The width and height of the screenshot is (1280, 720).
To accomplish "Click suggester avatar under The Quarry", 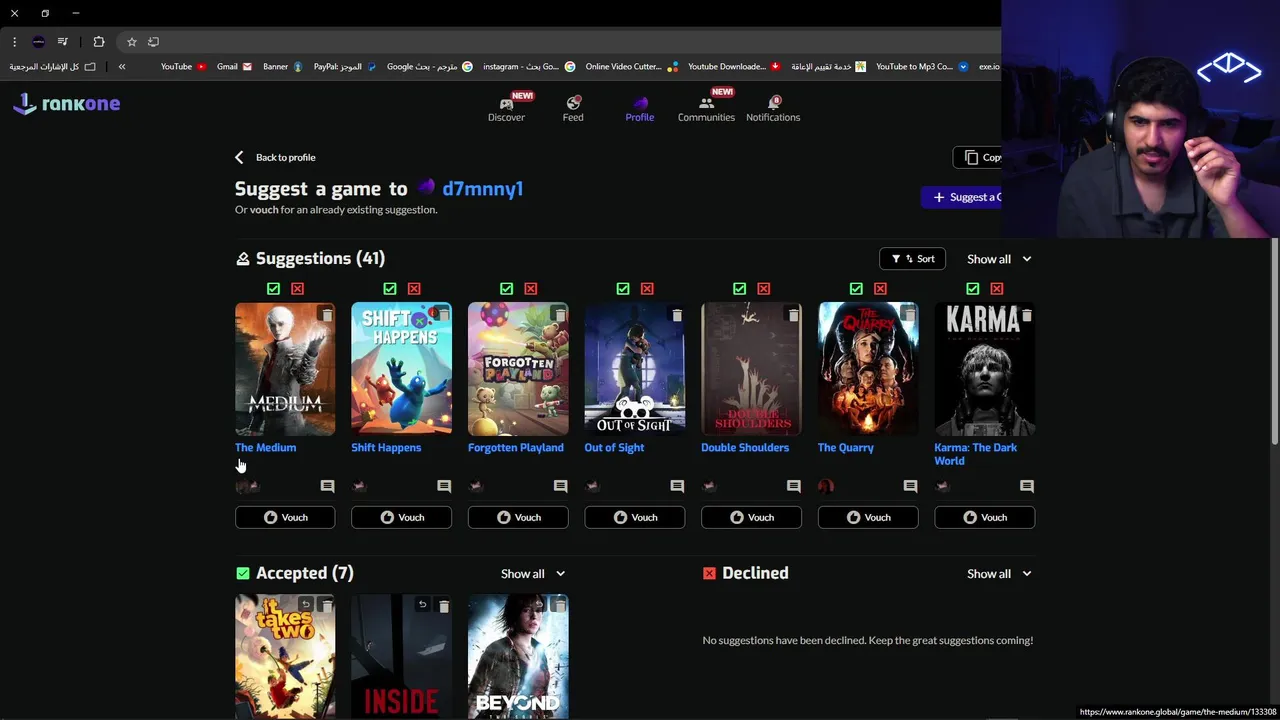I will tap(825, 486).
